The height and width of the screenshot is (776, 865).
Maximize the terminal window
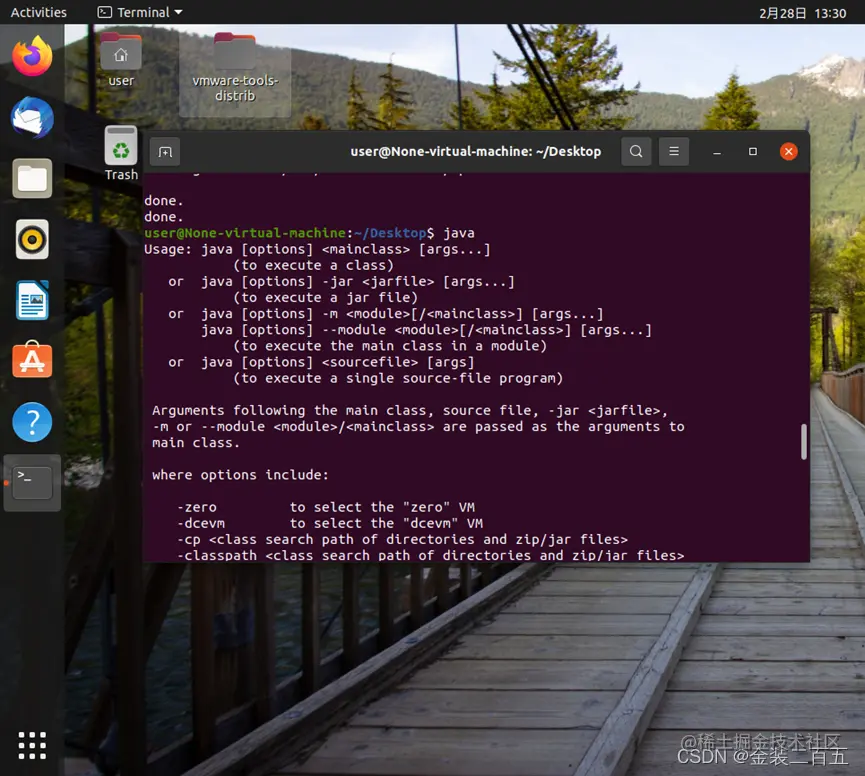click(x=752, y=151)
